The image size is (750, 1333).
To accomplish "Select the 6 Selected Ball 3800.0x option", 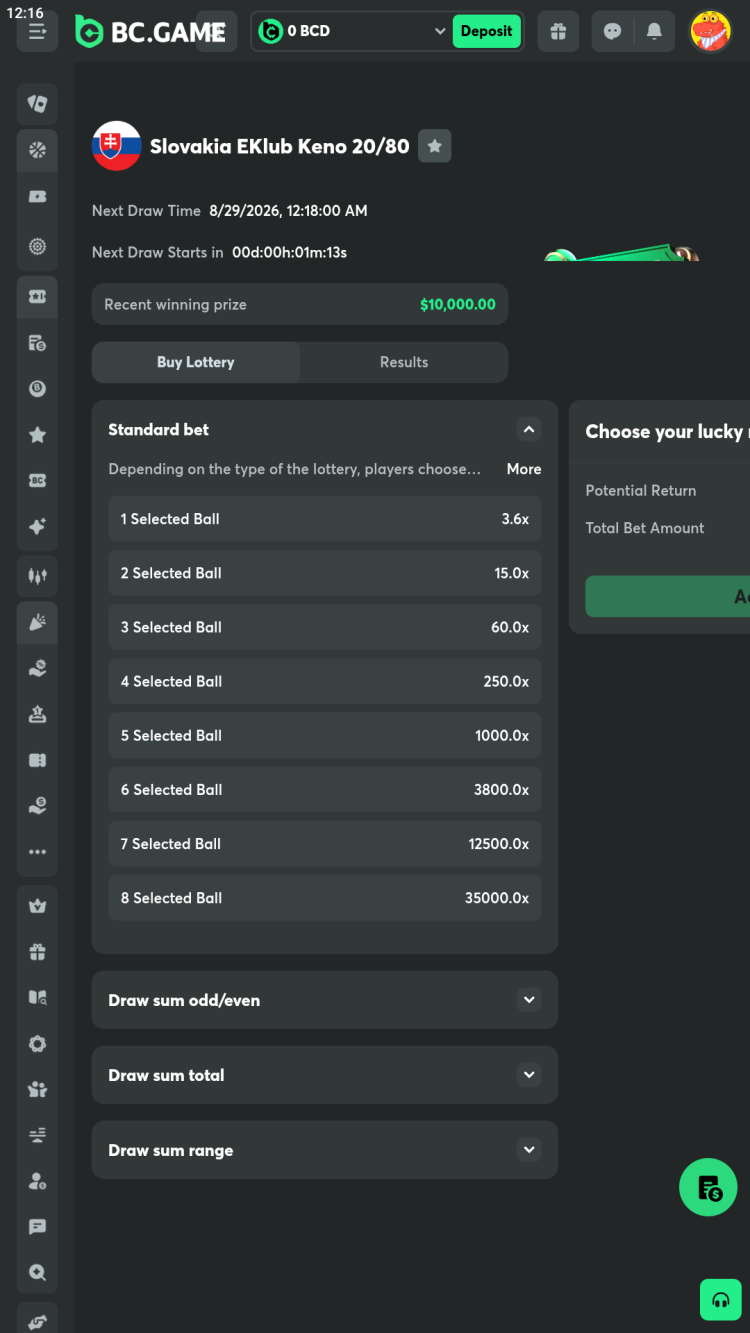I will coord(325,789).
